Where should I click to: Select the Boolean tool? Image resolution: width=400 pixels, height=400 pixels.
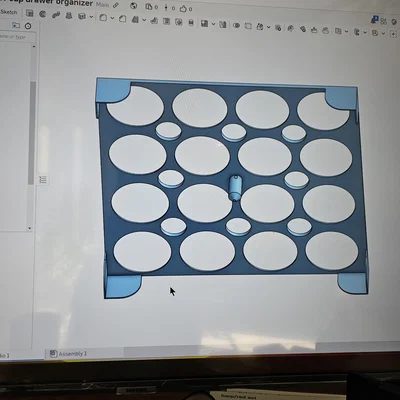236,25
